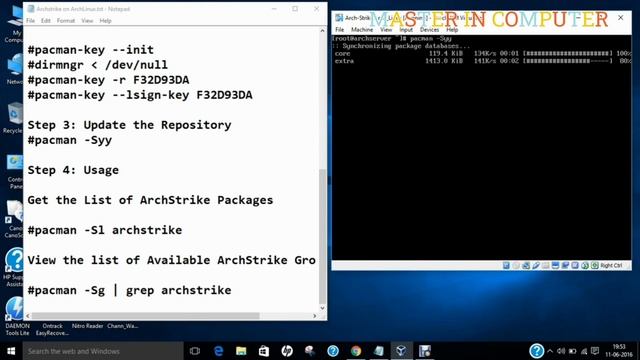Click the blue question mark help icon on taskbar
This screenshot has height=360, width=640.
[x=333, y=351]
